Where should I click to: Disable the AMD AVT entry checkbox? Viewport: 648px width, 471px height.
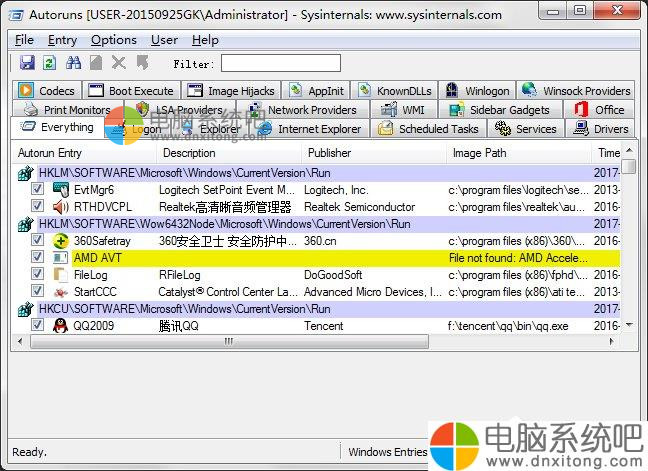[38, 257]
